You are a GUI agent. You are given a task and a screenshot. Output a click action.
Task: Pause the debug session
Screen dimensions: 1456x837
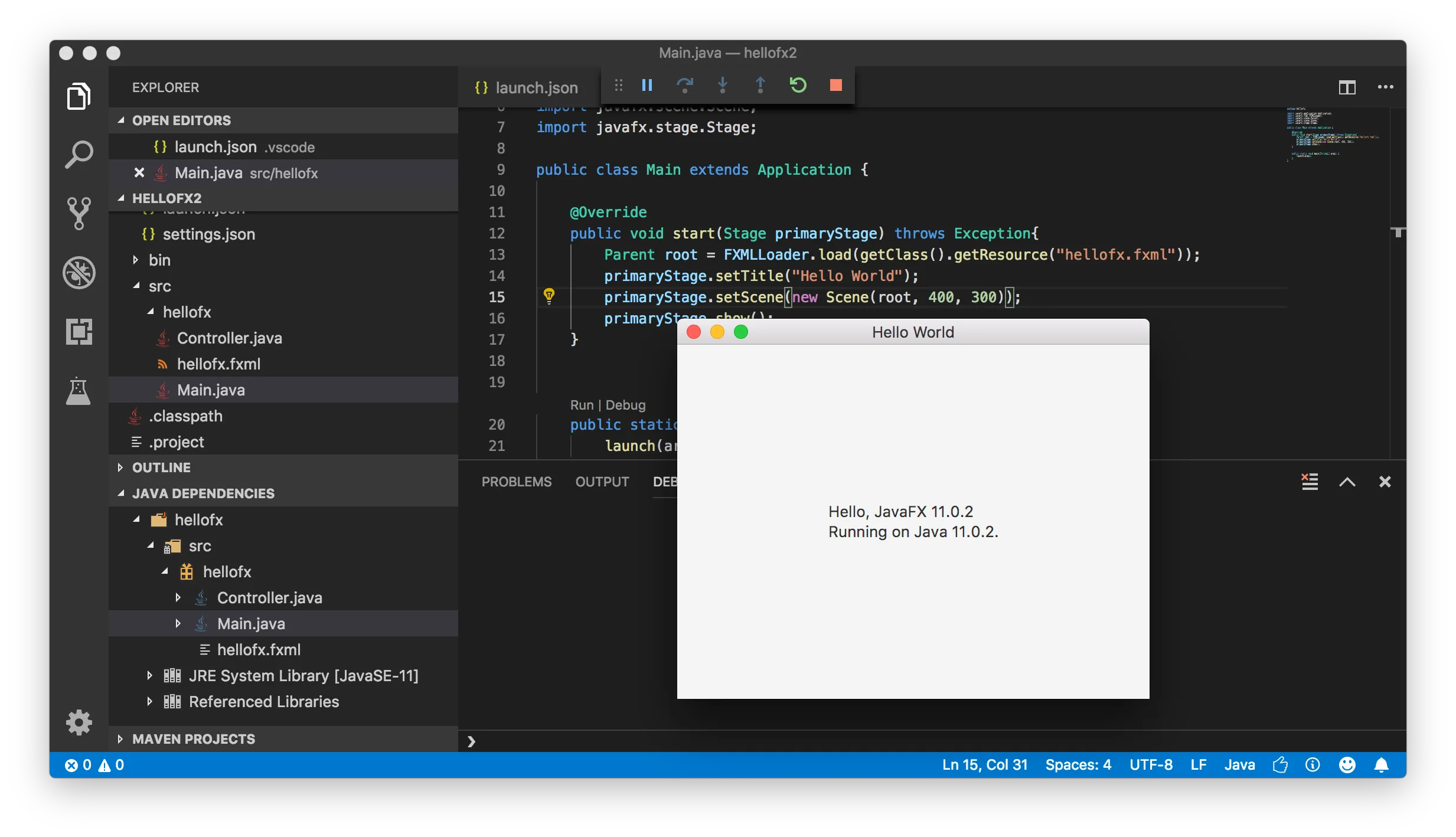coord(647,86)
